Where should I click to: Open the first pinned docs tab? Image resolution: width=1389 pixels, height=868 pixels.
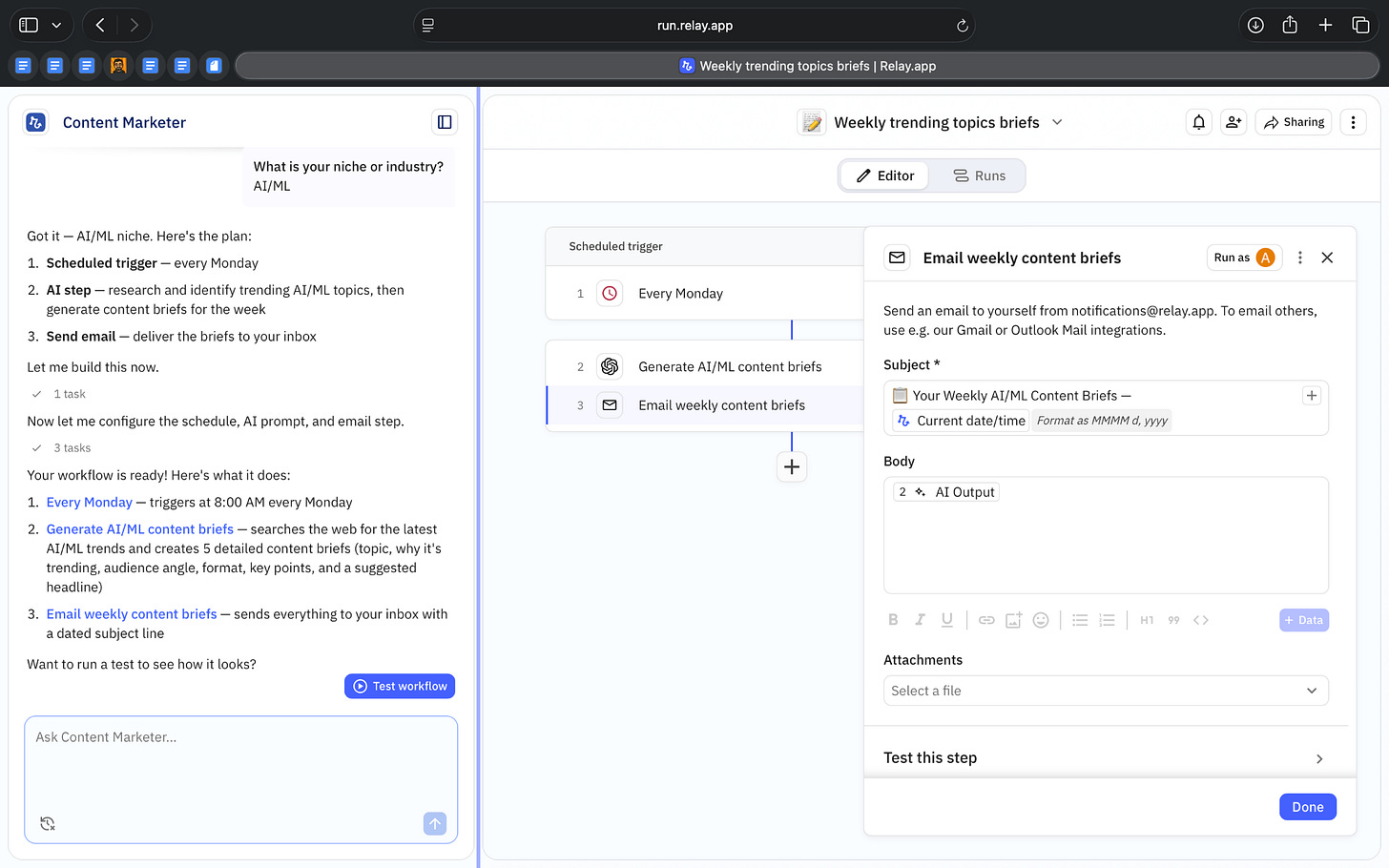click(24, 66)
